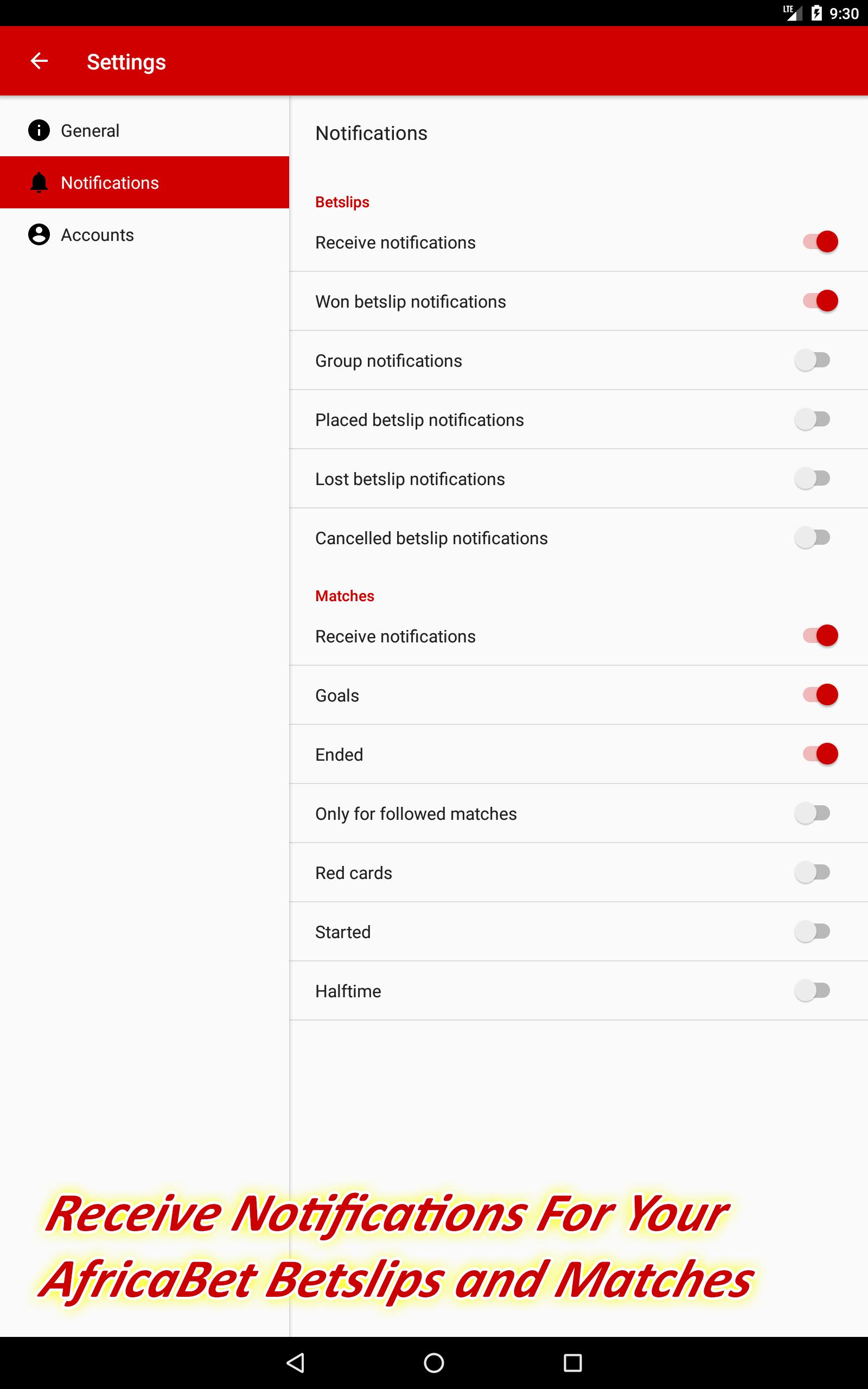
Task: Disable Betslips Receive notifications toggle
Action: 820,241
